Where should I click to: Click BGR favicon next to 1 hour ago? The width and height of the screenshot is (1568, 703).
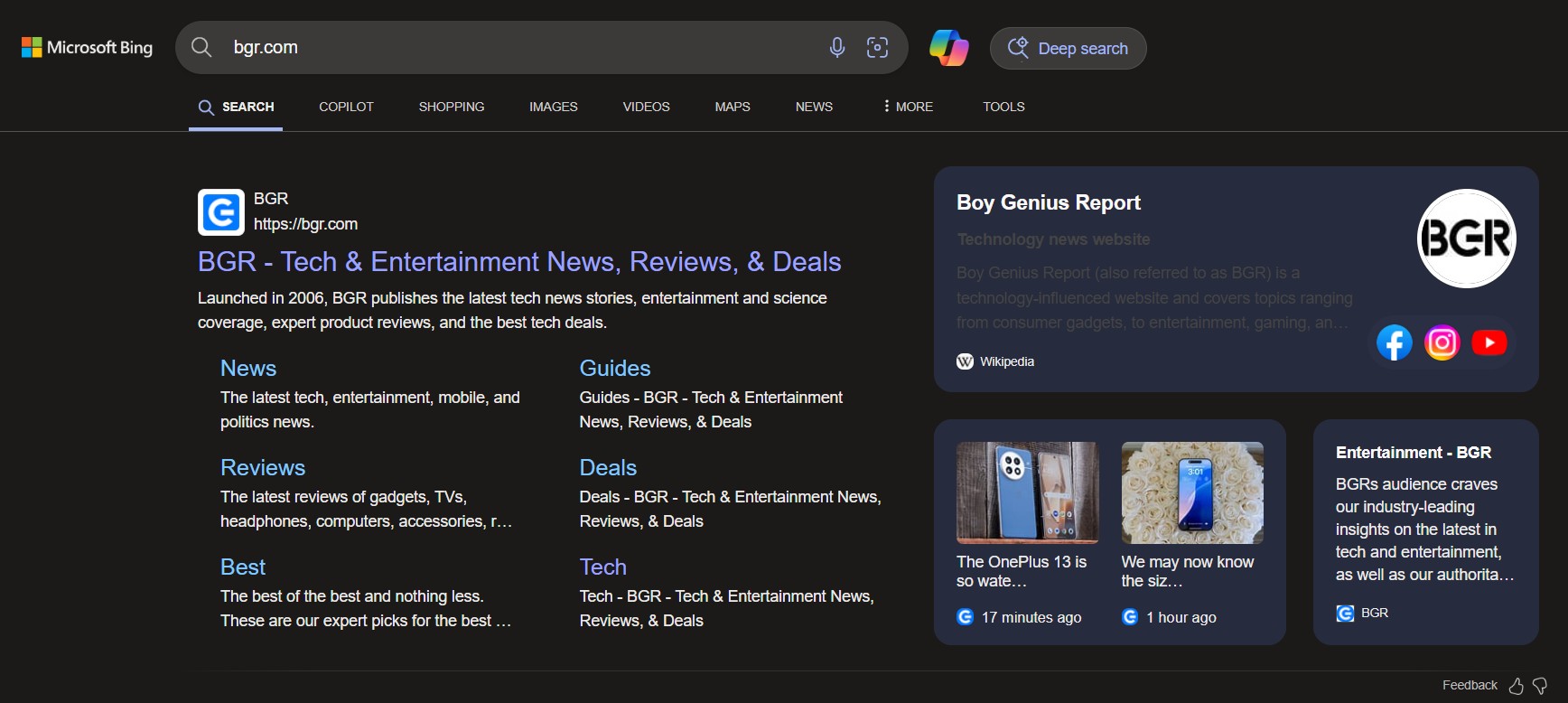click(1130, 617)
